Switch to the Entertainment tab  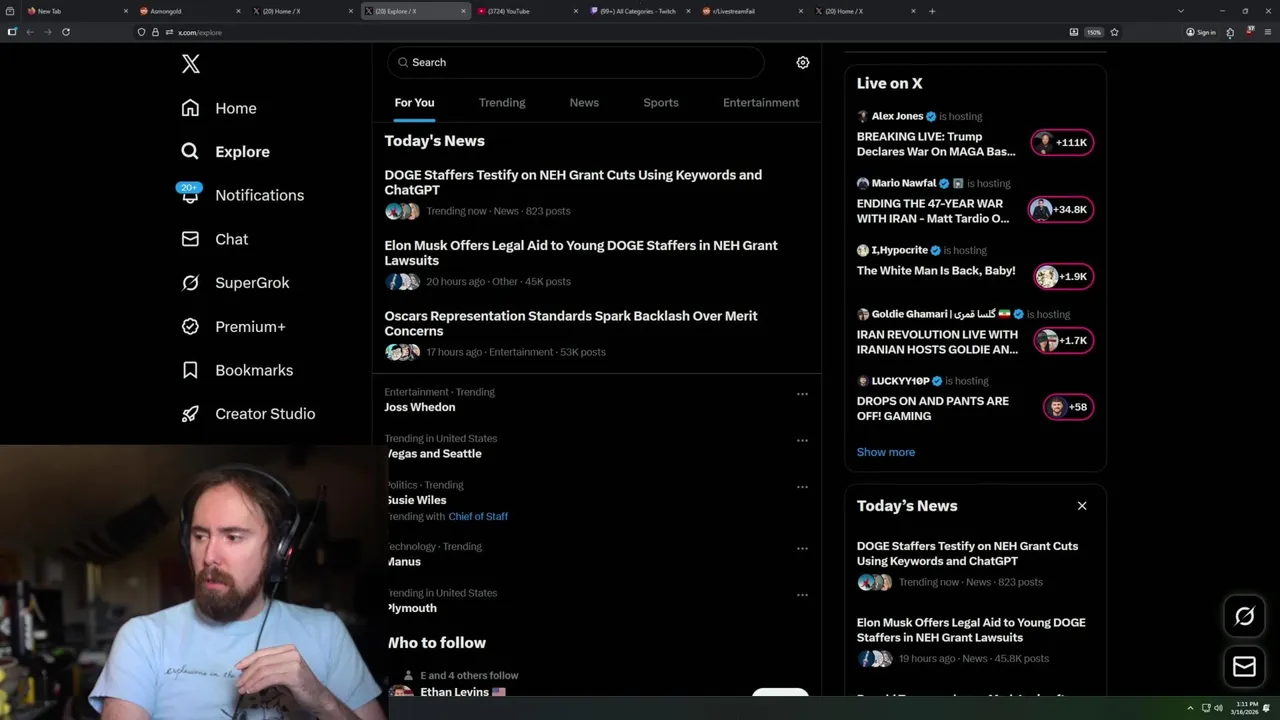[761, 103]
